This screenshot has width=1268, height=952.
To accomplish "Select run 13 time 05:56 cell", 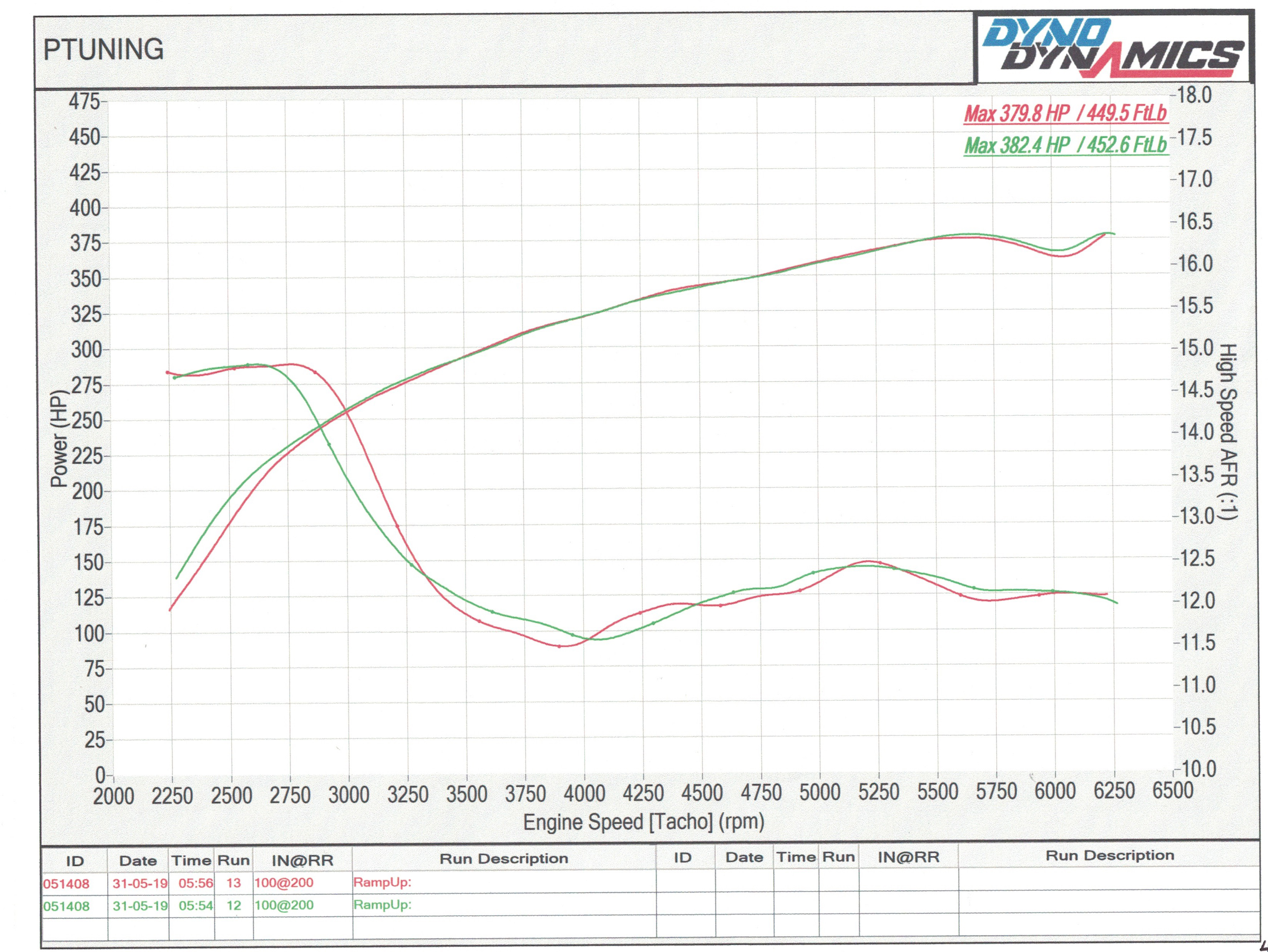I will coord(196,883).
